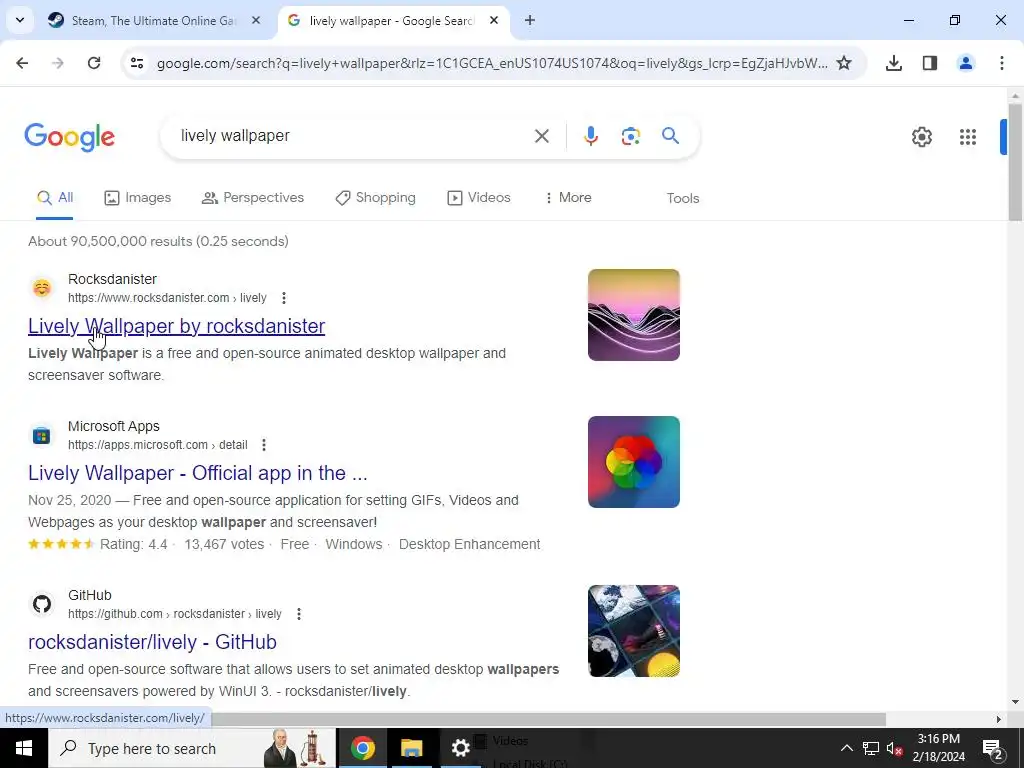Open options for GitHub result
This screenshot has width=1024, height=768.
pos(298,614)
